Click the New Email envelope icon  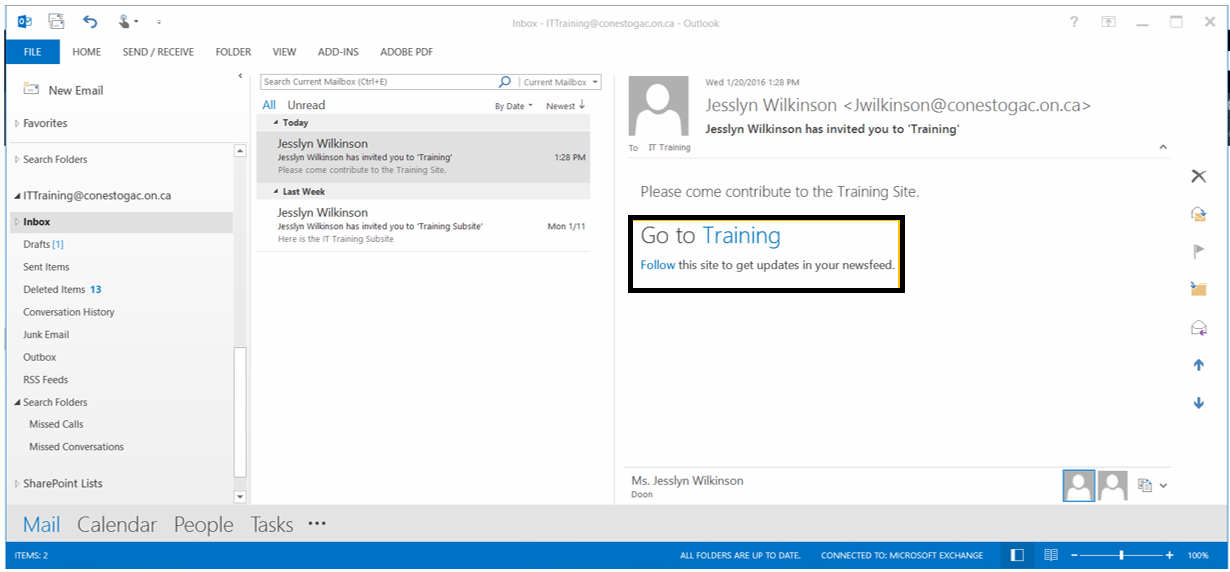(31, 89)
